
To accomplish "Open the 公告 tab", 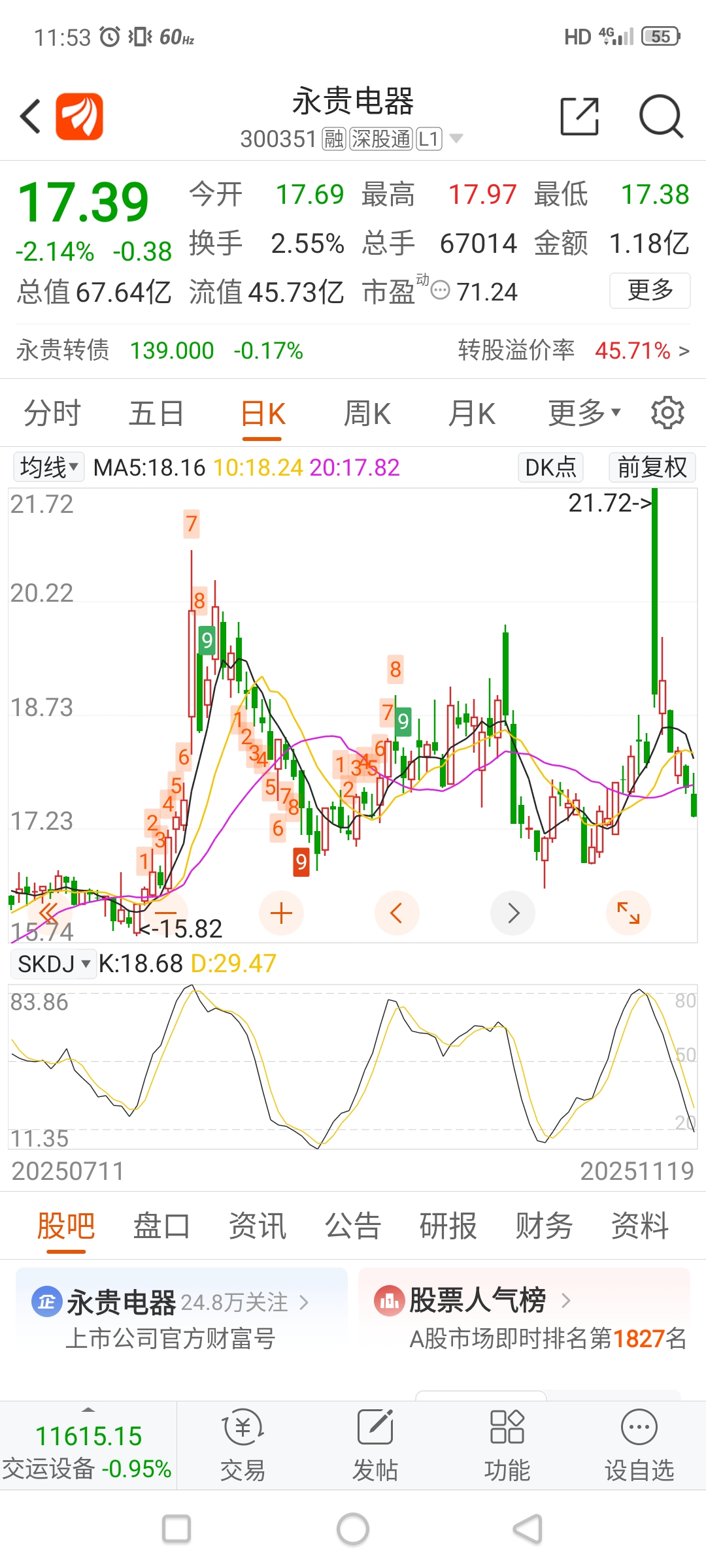I will [x=353, y=1226].
